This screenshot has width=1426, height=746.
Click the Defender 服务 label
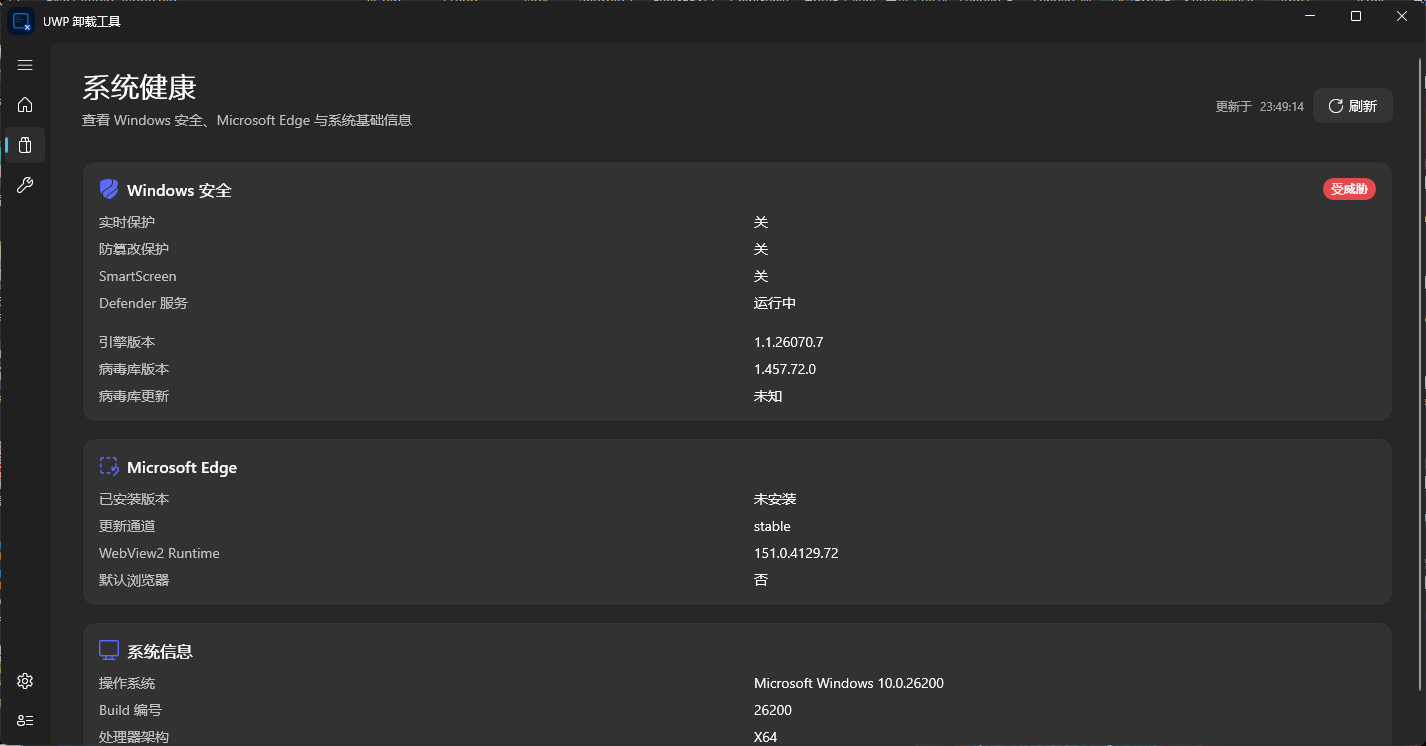(x=143, y=303)
